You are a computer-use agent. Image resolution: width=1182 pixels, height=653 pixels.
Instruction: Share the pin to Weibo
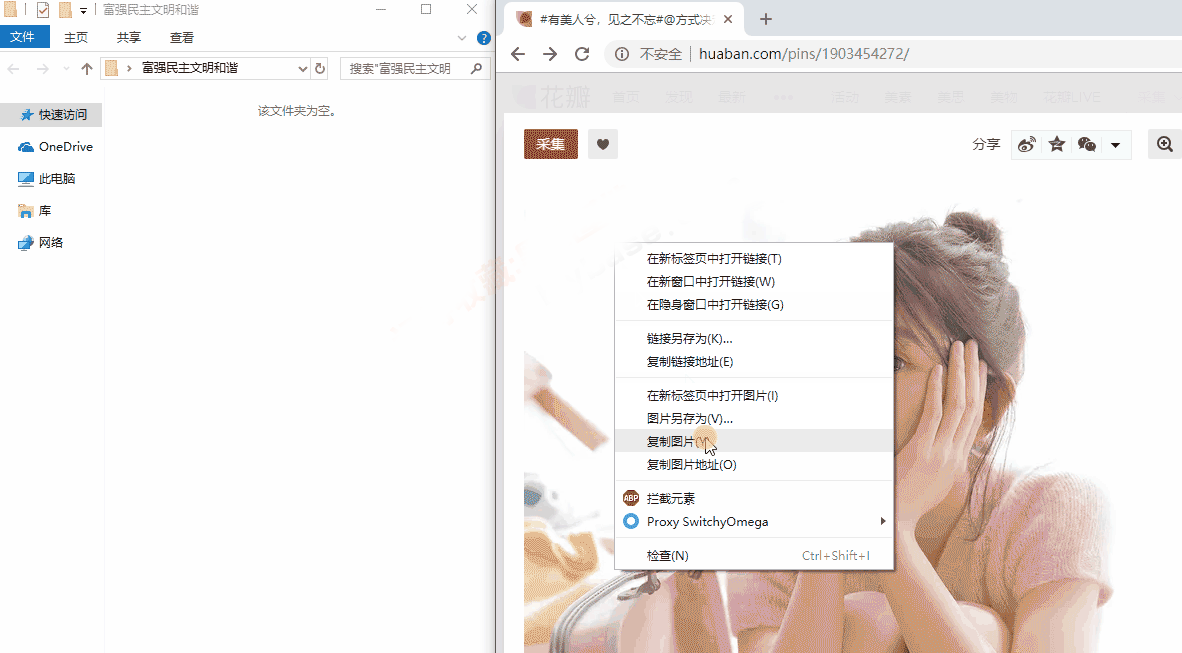coord(1027,143)
